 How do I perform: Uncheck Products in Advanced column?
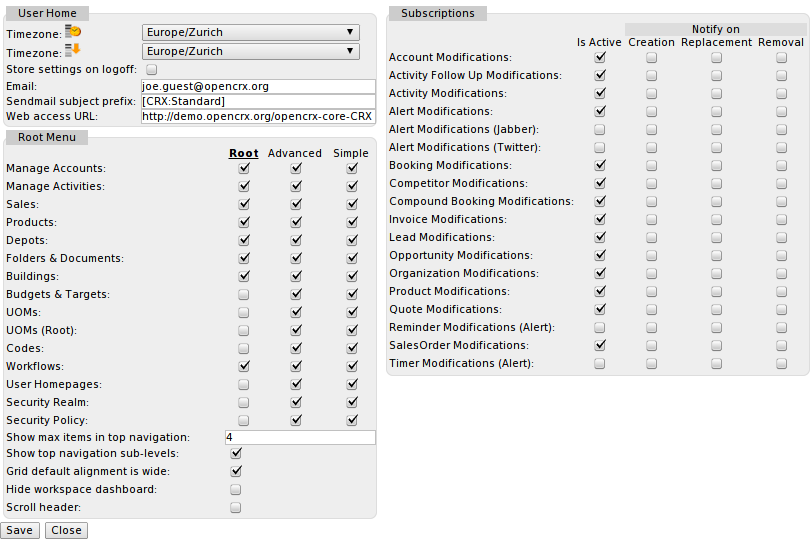coord(296,222)
